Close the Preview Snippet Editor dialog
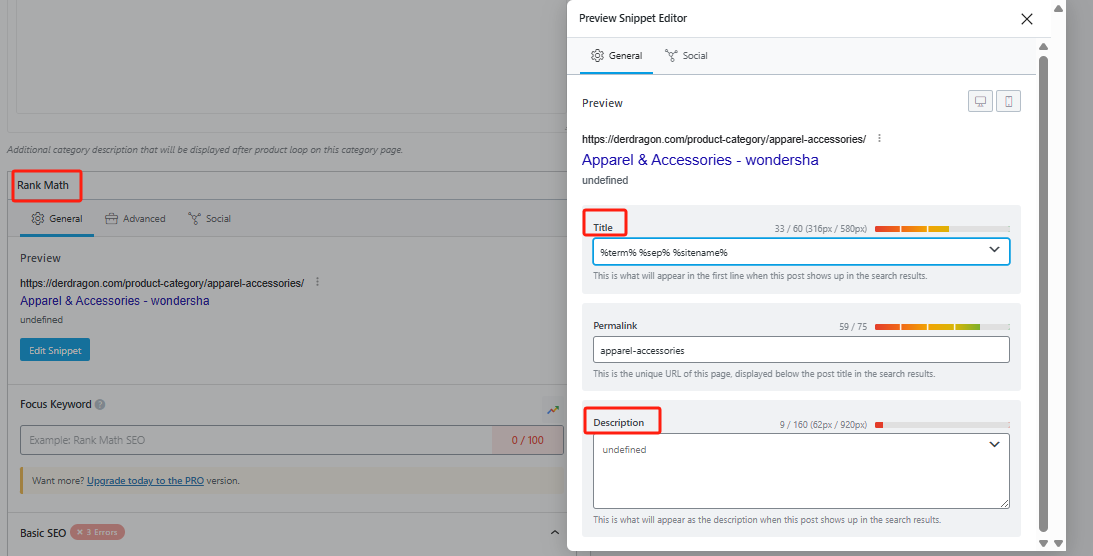The image size is (1093, 556). click(1026, 19)
